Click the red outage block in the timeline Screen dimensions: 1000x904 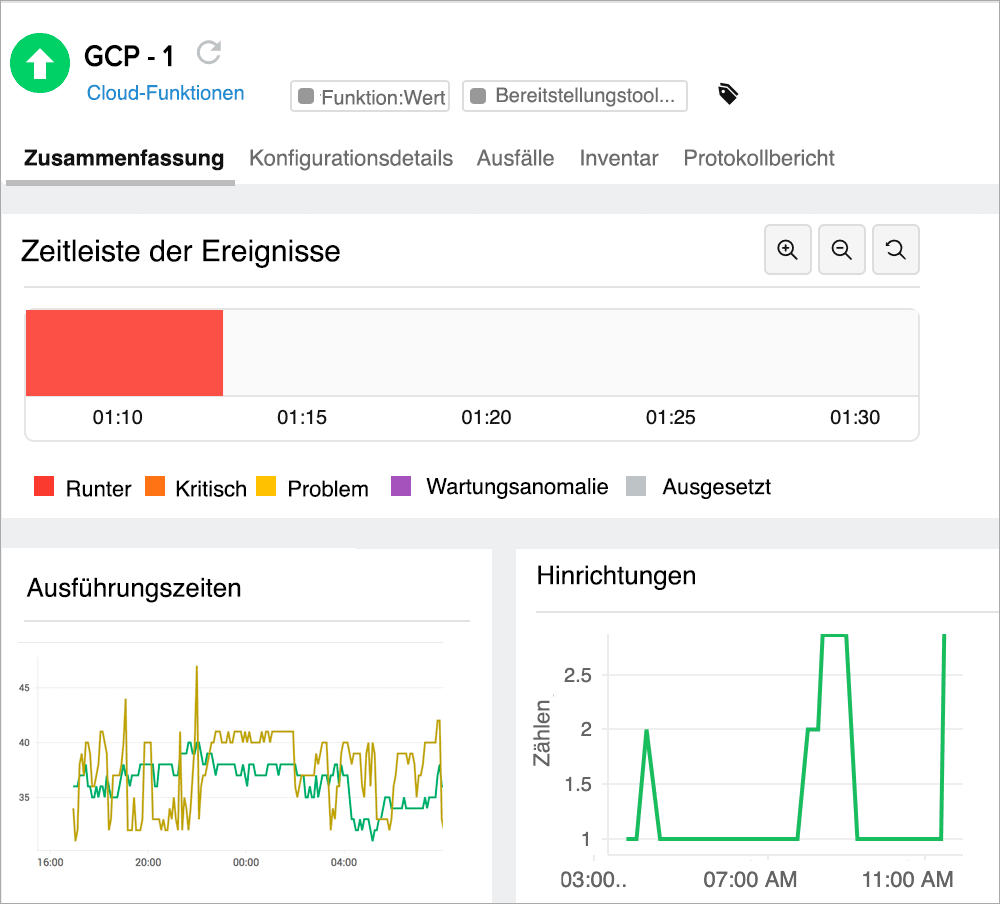point(124,352)
